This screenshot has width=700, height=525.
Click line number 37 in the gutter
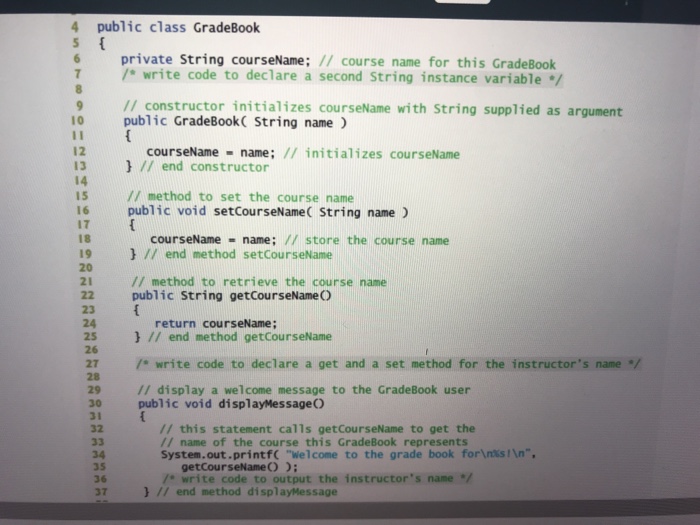click(100, 492)
